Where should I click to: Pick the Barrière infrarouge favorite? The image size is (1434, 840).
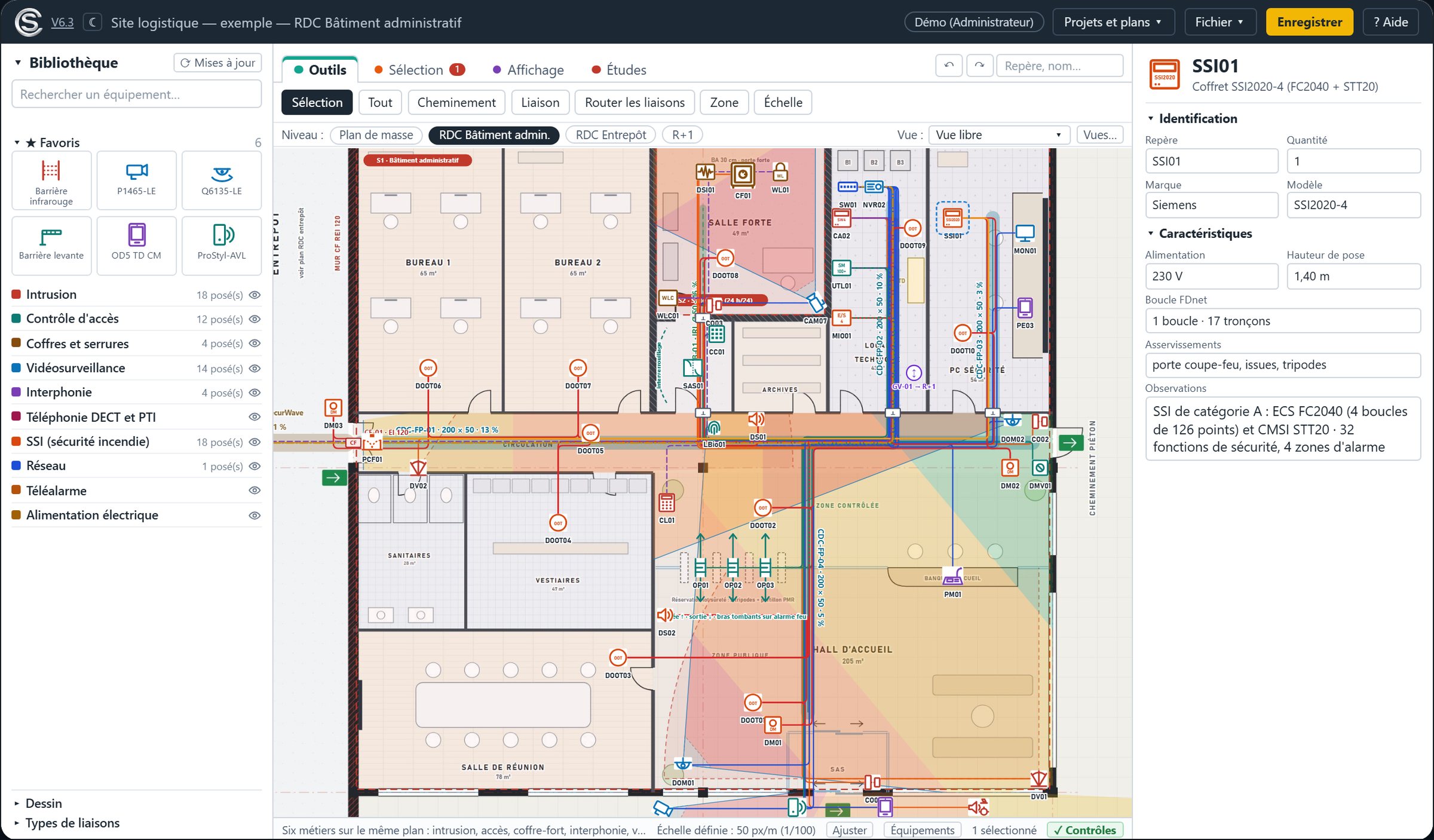click(51, 181)
